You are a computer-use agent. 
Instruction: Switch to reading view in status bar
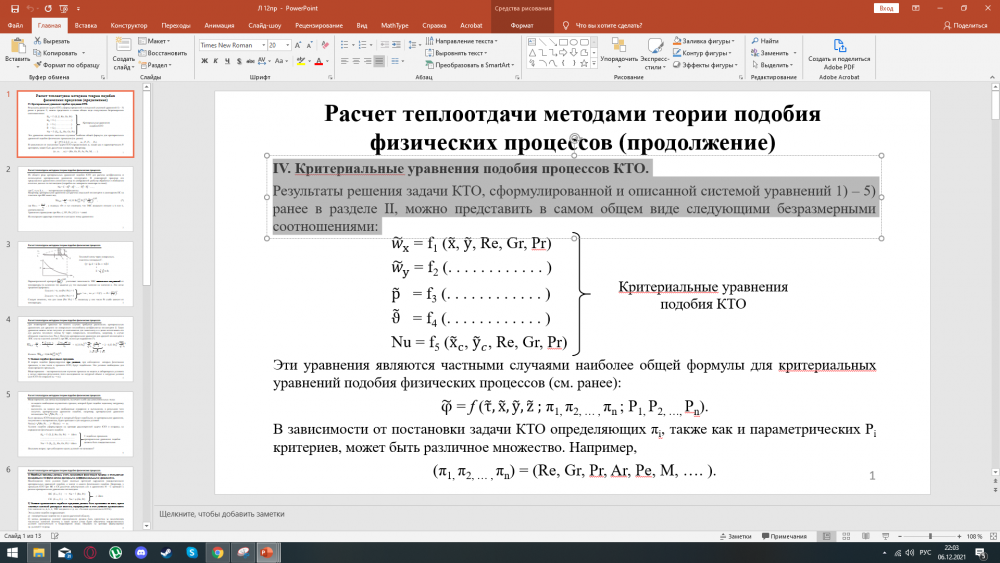coord(865,536)
